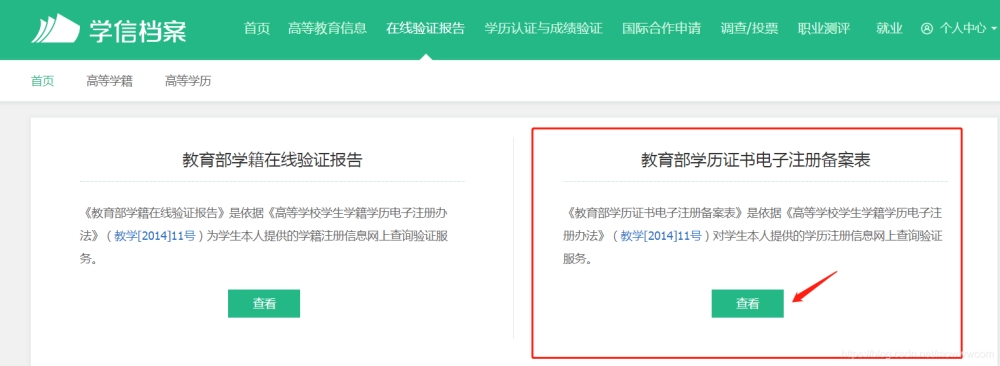Expand the 个人中心 dropdown arrow
This screenshot has width=1000, height=366.
pyautogui.click(x=994, y=29)
